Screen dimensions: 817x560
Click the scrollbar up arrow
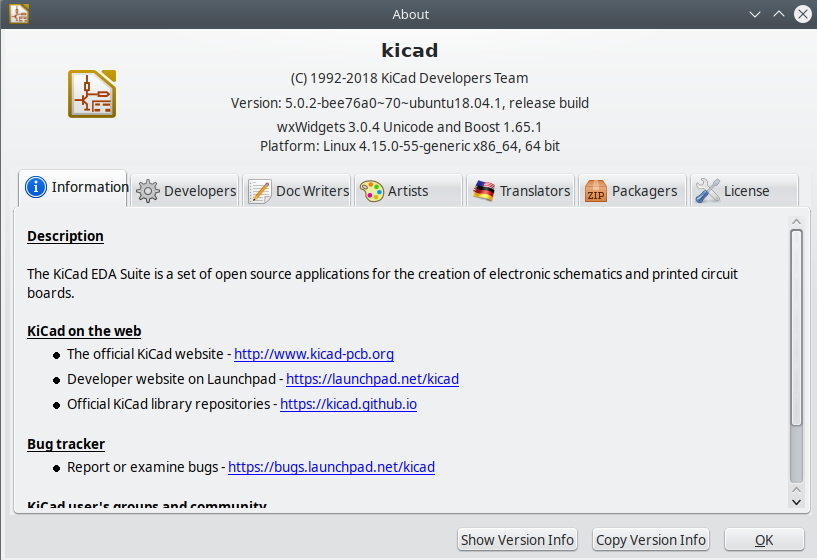pyautogui.click(x=796, y=221)
